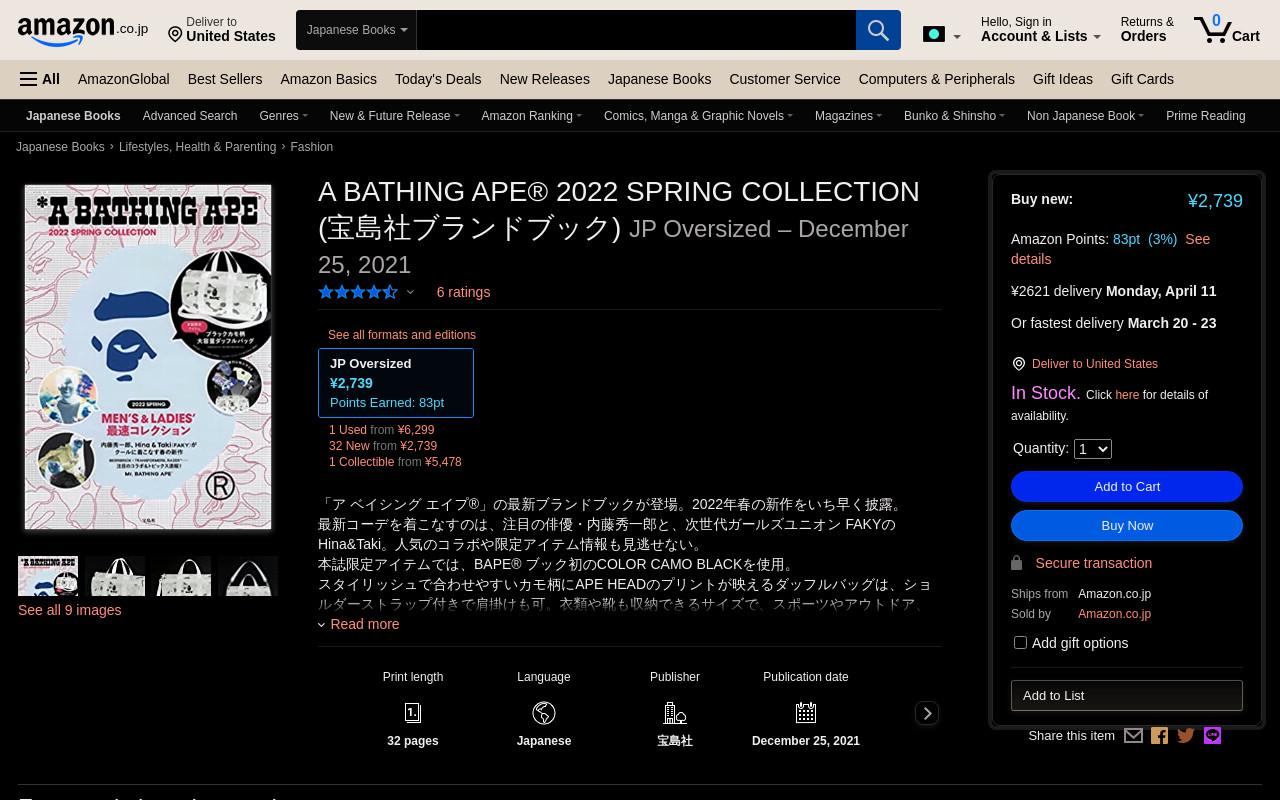The height and width of the screenshot is (800, 1280).
Task: Share this item on Twitter
Action: [1186, 736]
